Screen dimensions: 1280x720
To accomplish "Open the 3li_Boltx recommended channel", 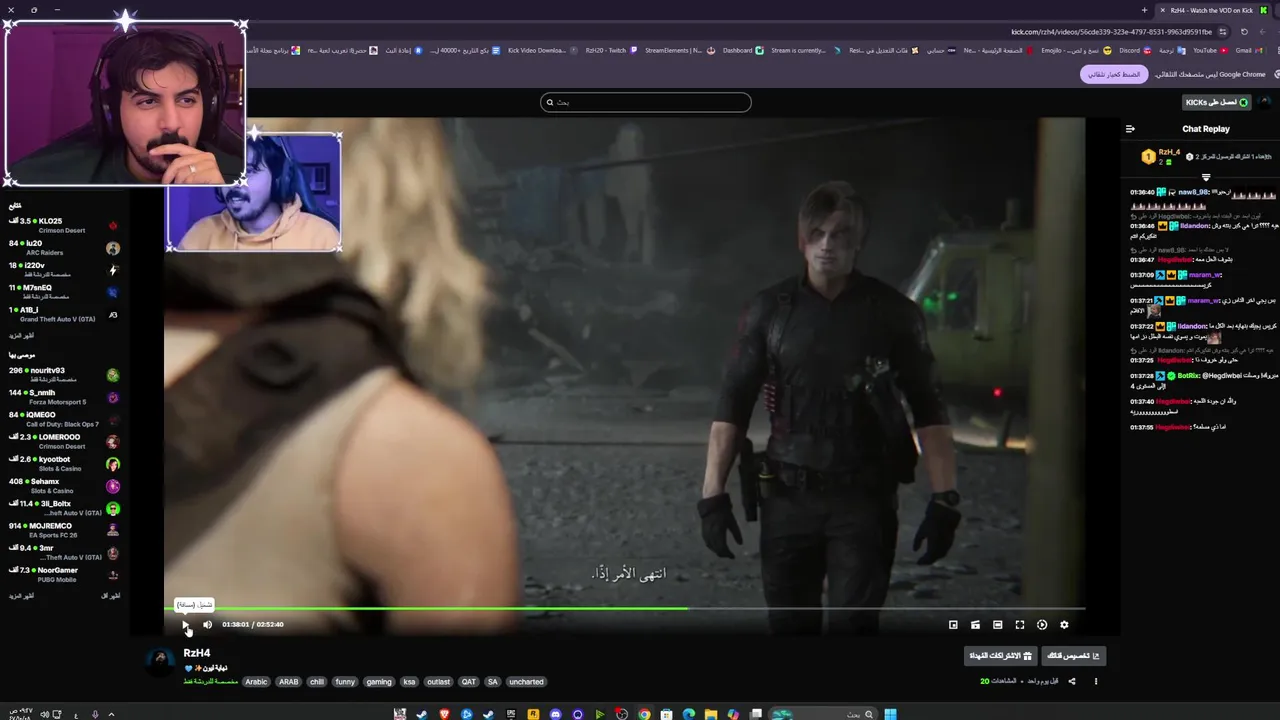I will tap(64, 508).
